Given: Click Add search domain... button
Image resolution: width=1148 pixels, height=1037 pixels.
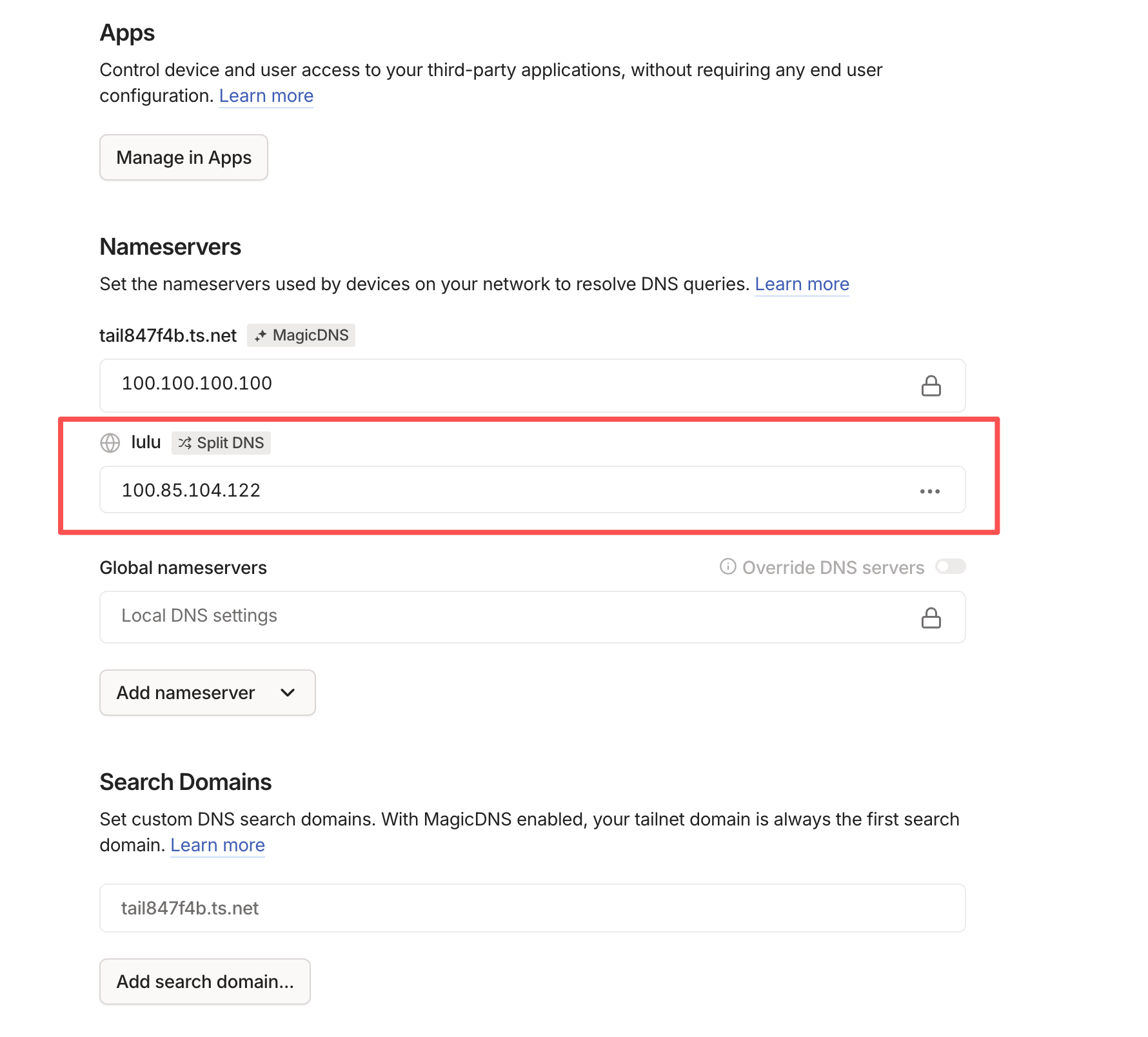Looking at the screenshot, I should 205,982.
